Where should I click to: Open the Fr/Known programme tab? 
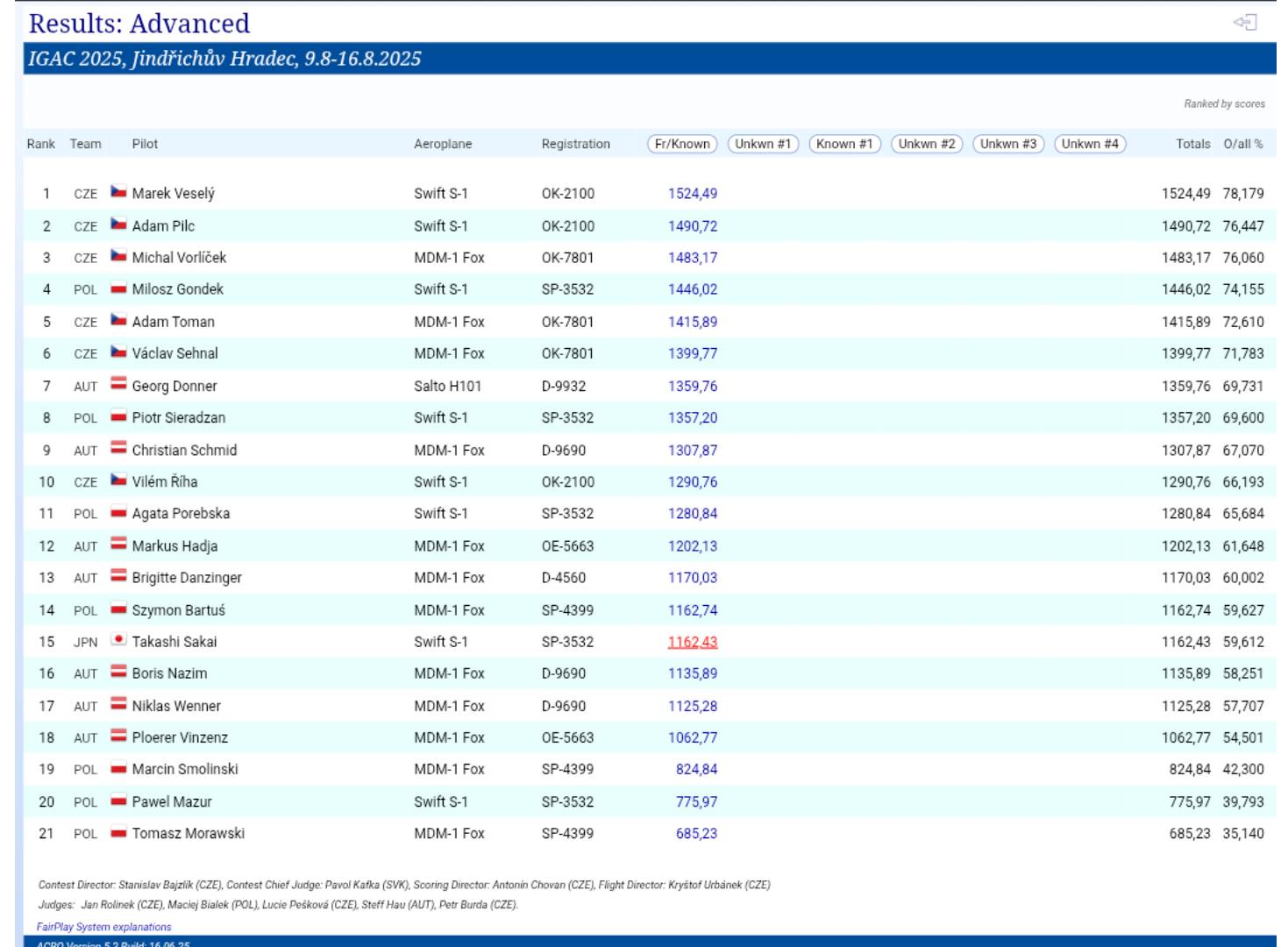[682, 144]
